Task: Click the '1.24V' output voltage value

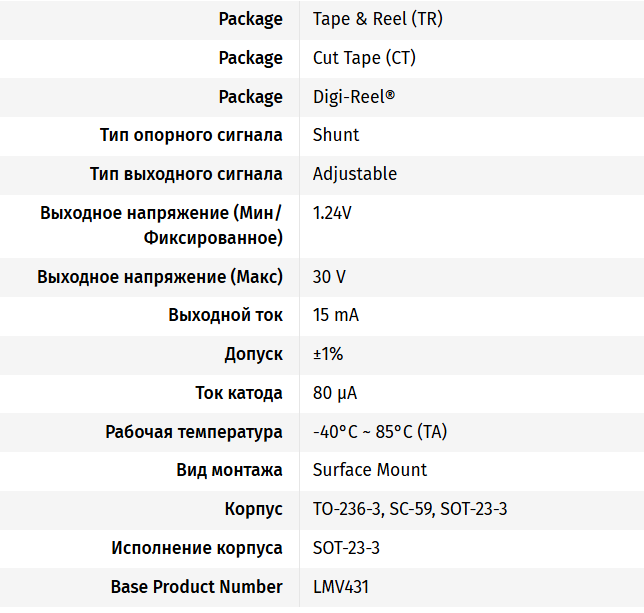Action: pos(332,213)
